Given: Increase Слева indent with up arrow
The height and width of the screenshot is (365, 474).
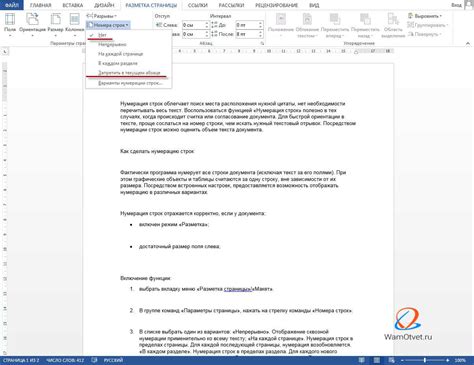Looking at the screenshot, I should [x=207, y=23].
